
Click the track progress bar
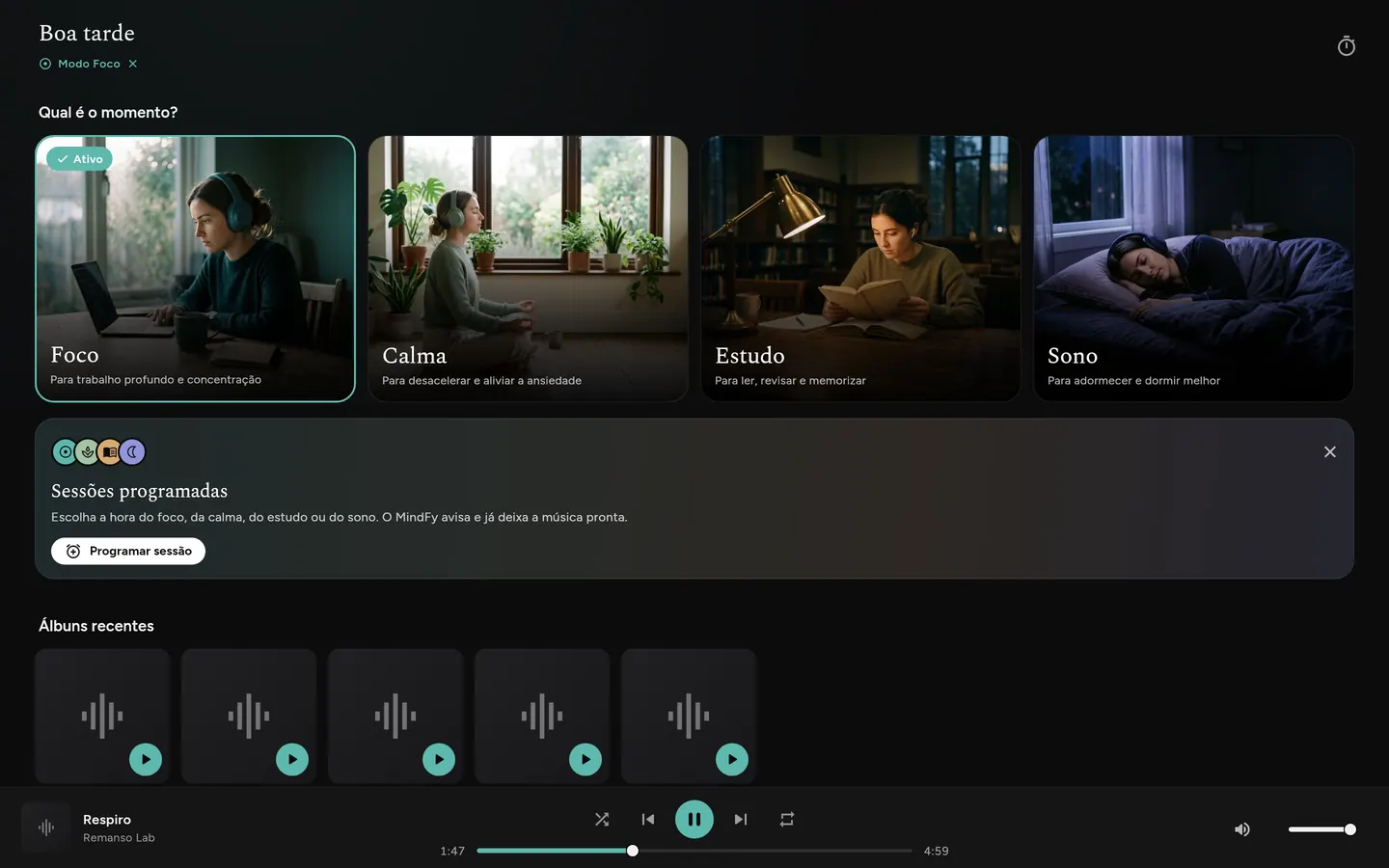point(694,851)
